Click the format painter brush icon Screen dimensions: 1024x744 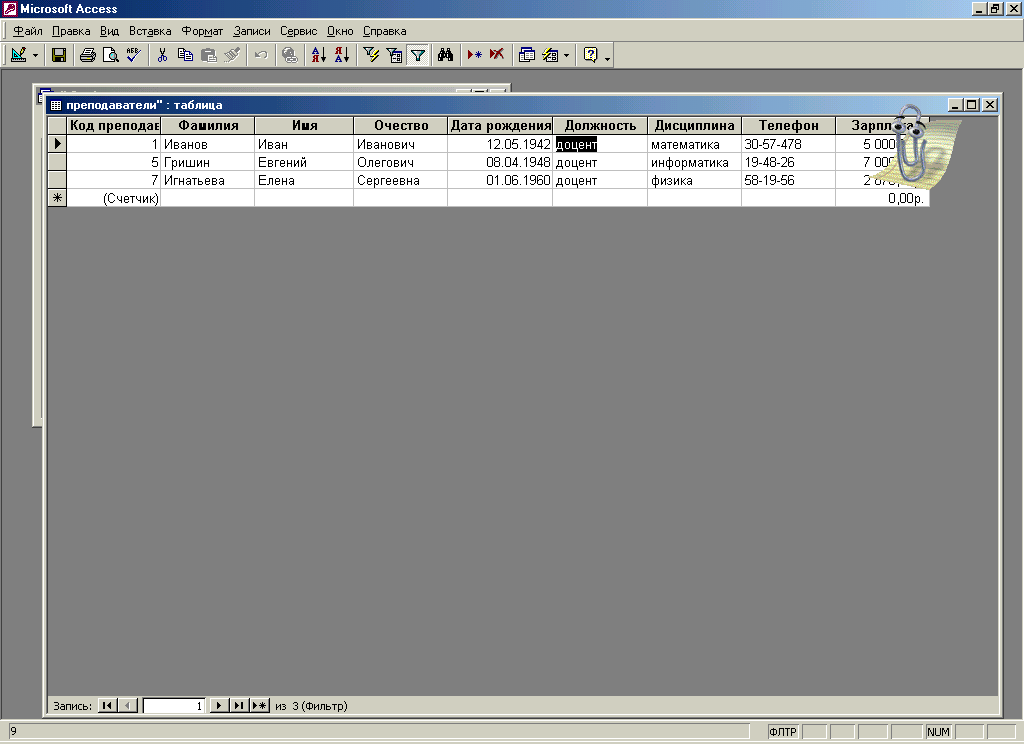[232, 55]
